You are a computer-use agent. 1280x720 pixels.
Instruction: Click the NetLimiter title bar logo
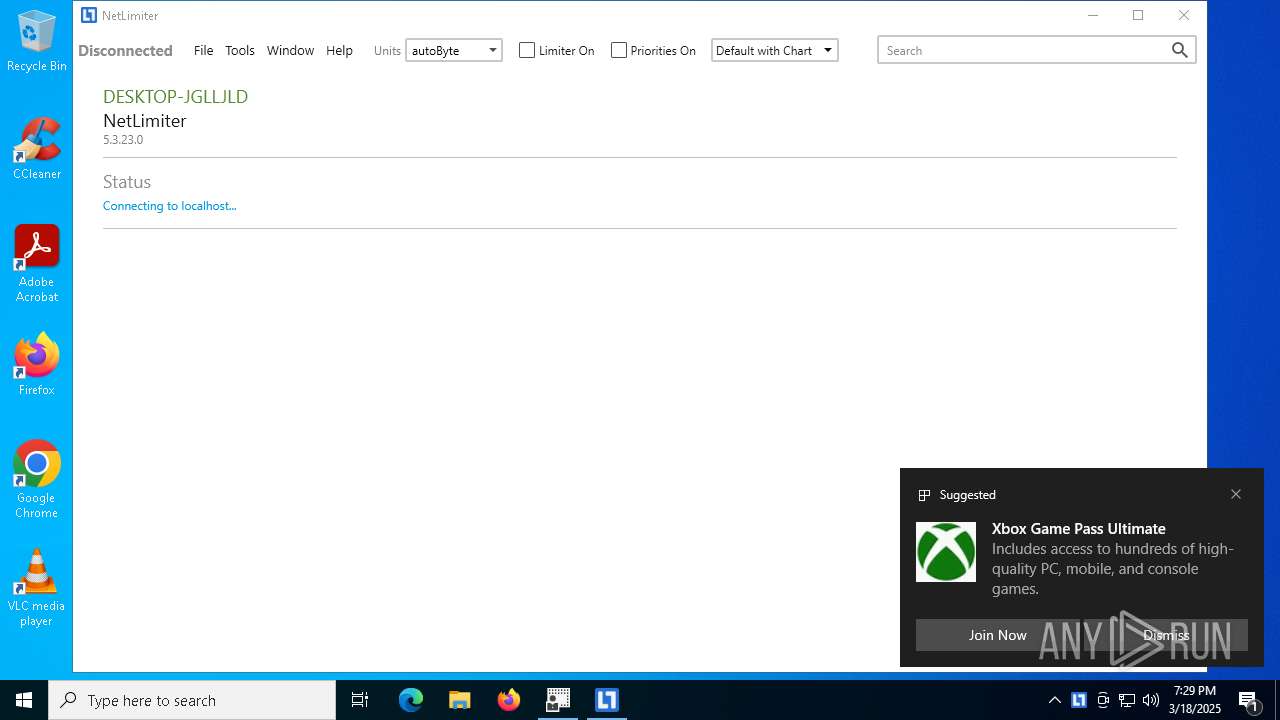click(x=89, y=15)
